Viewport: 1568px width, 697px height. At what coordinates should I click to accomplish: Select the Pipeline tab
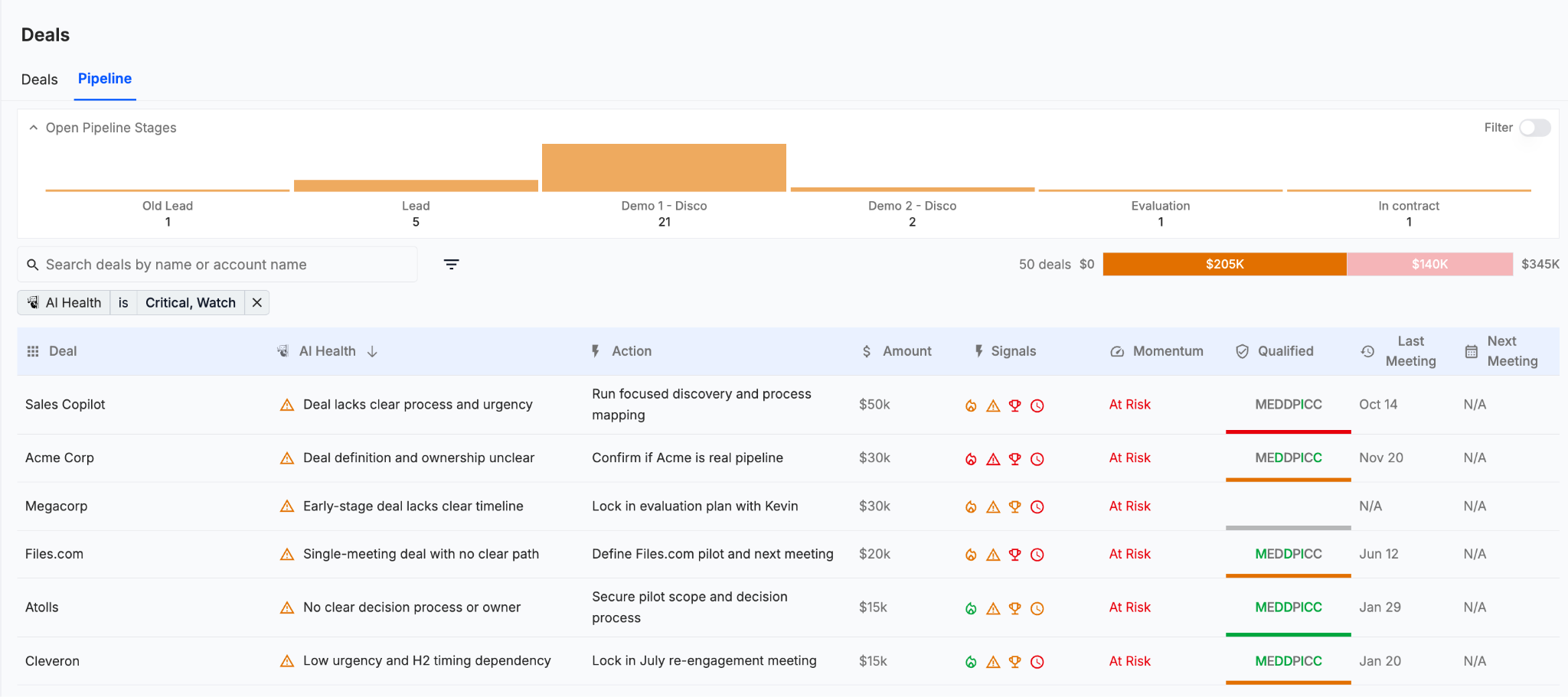[105, 79]
